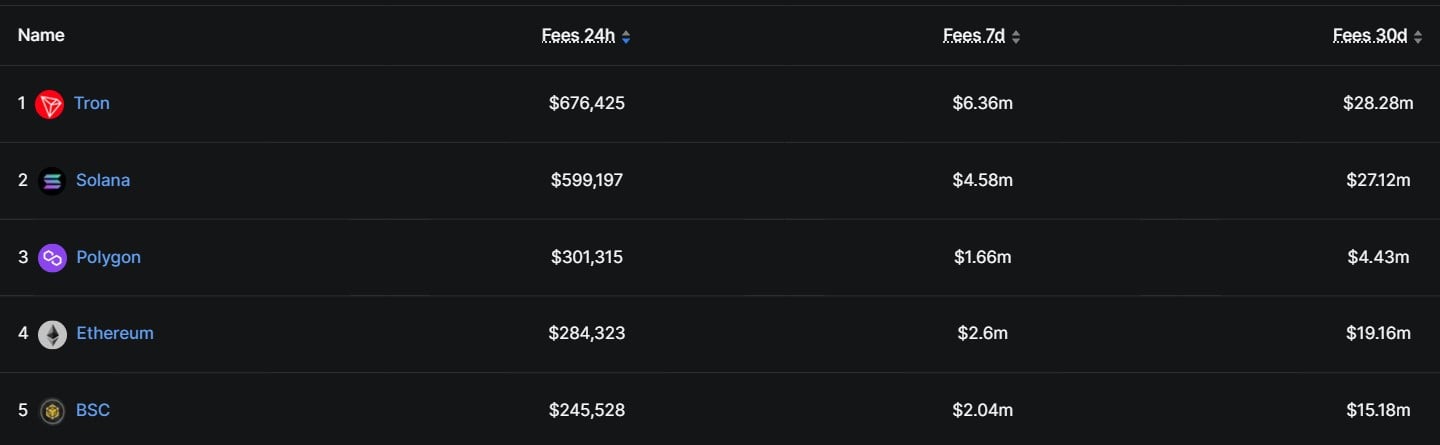Image resolution: width=1440 pixels, height=445 pixels.
Task: Click the Solana logo icon
Action: click(x=52, y=181)
